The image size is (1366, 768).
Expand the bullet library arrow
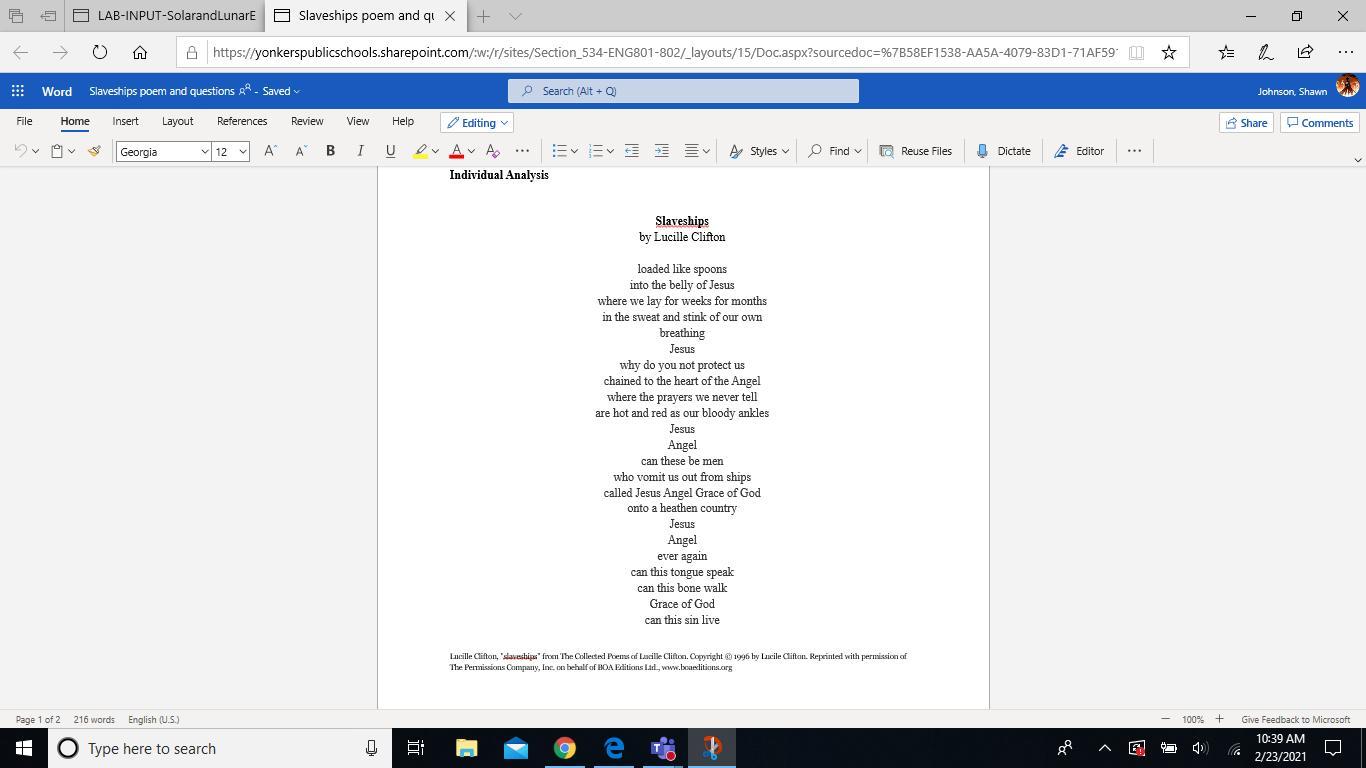(574, 151)
